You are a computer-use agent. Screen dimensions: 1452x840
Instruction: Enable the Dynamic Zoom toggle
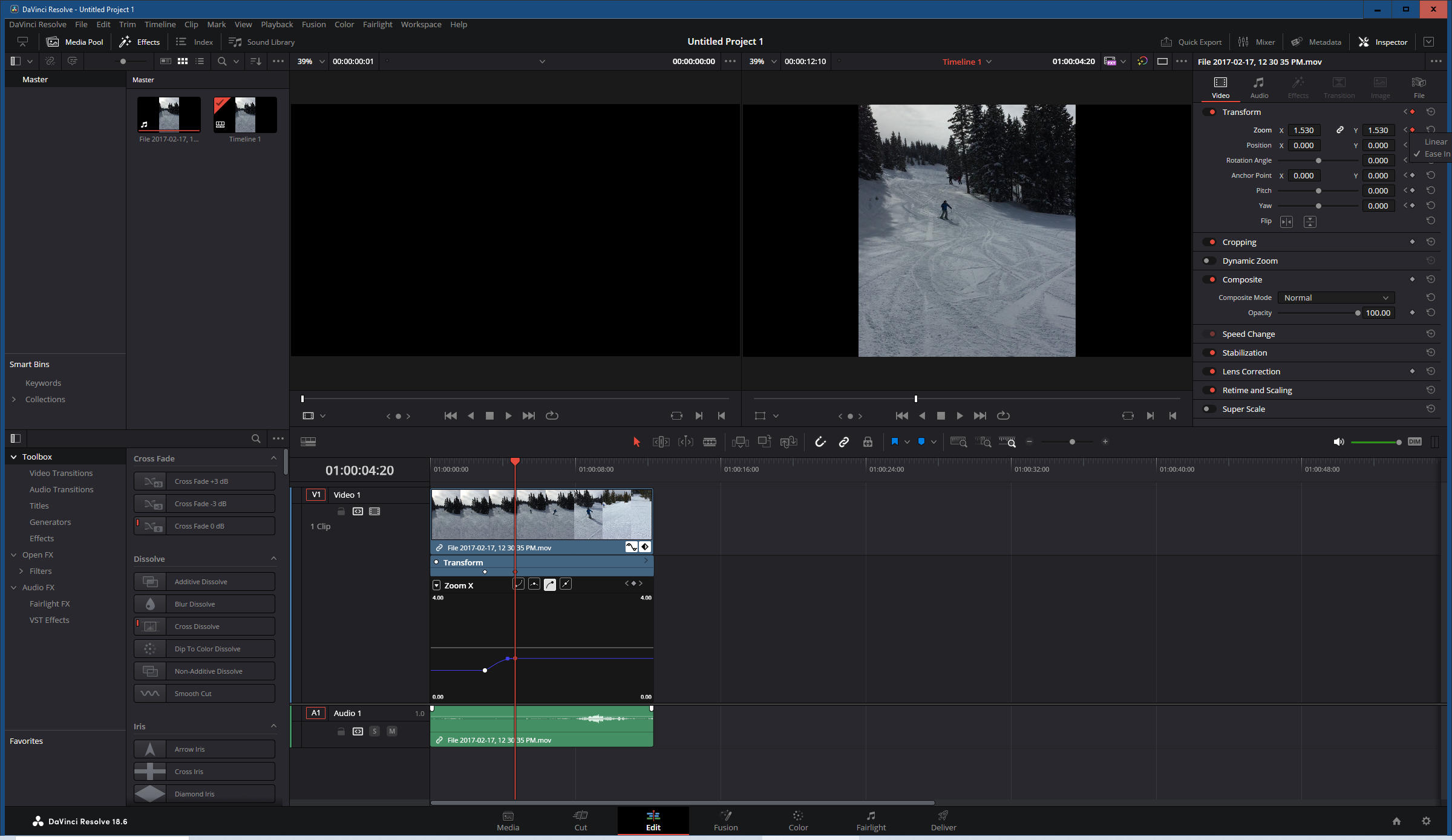pyautogui.click(x=1210, y=261)
